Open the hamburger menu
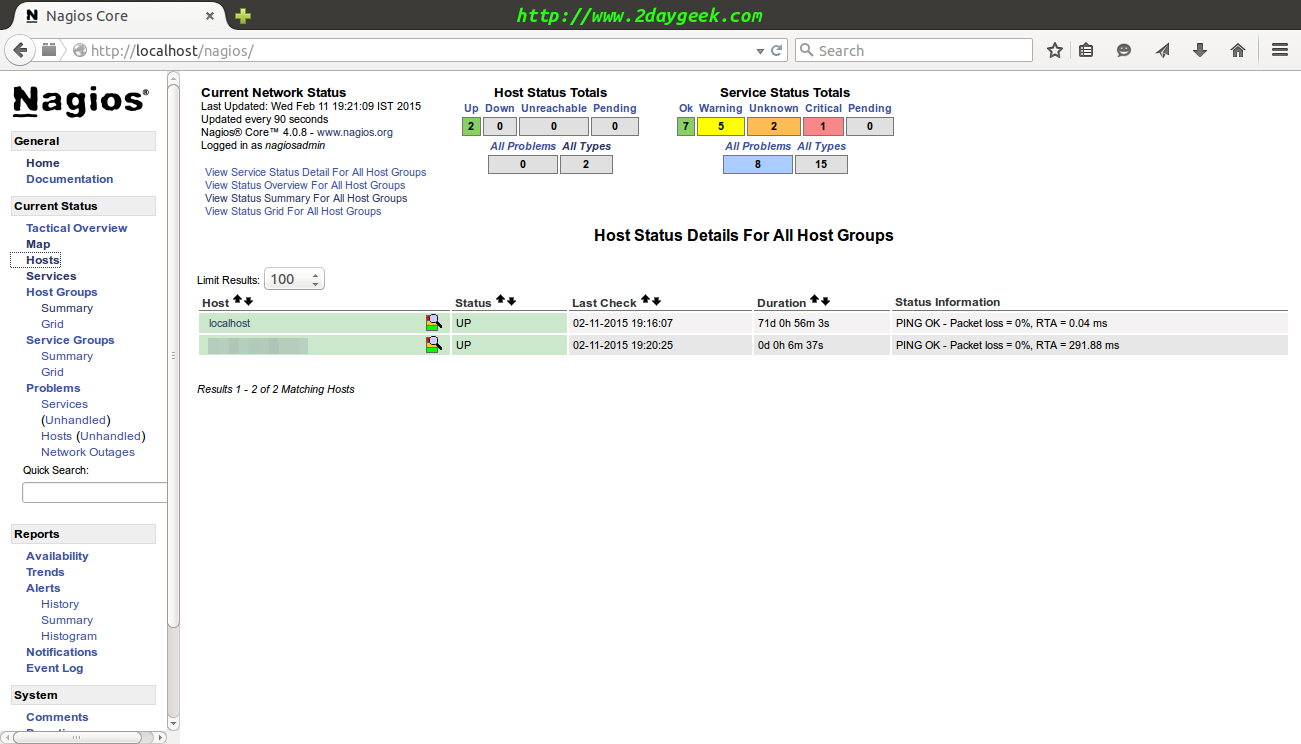Screen dimensions: 1301x744 (x=1279, y=50)
